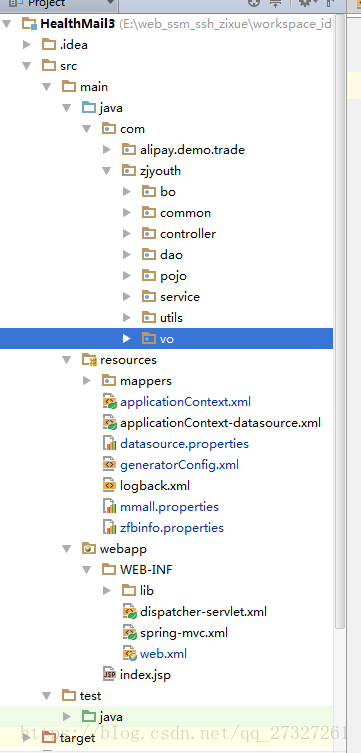361x753 pixels.
Task: Collapse the resources folder arrow
Action: (x=67, y=360)
